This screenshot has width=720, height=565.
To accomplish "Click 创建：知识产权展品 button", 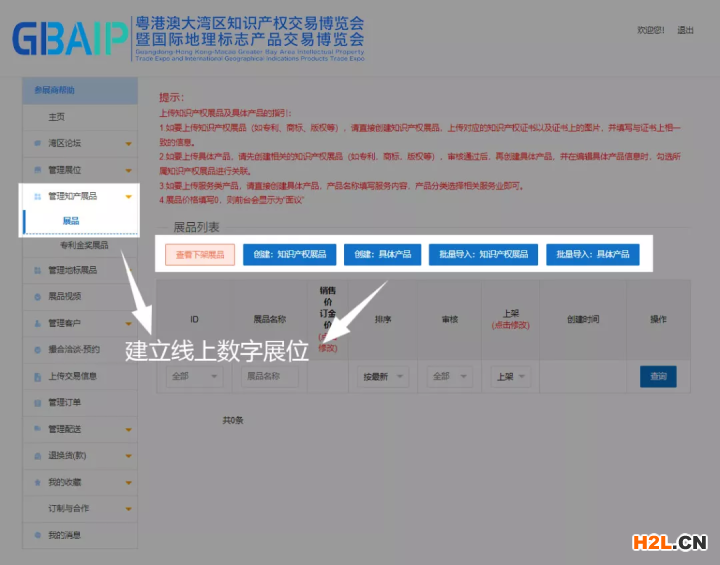I will [290, 254].
